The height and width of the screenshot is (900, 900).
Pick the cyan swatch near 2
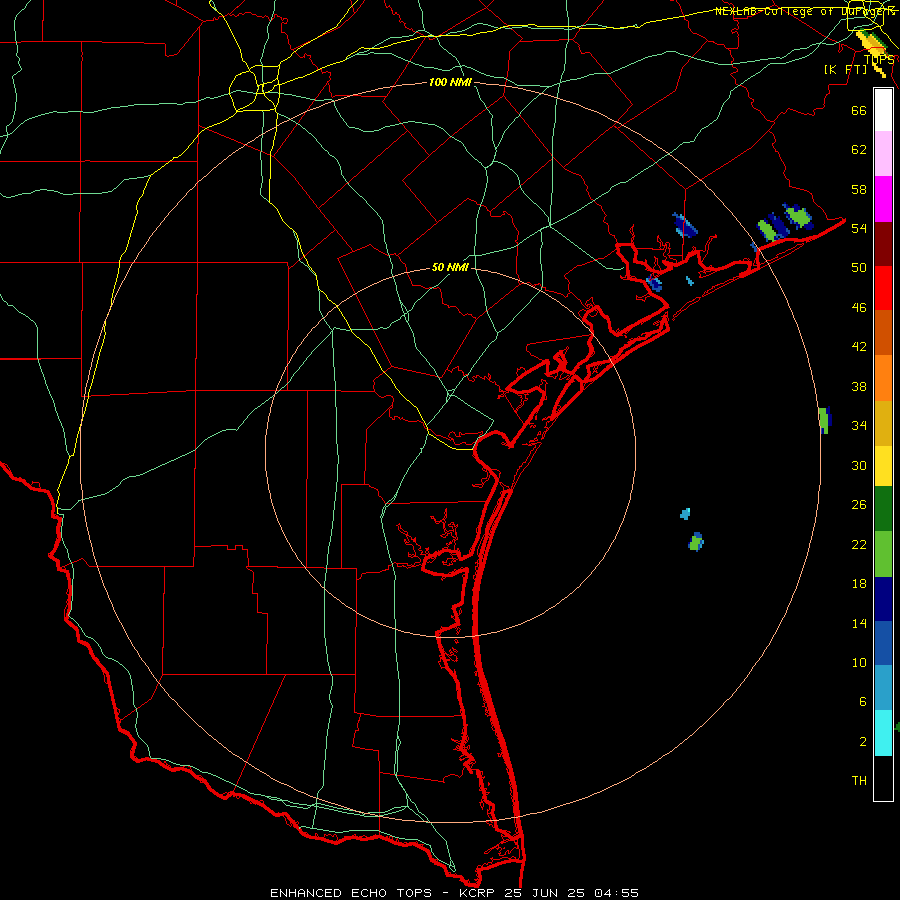[883, 734]
